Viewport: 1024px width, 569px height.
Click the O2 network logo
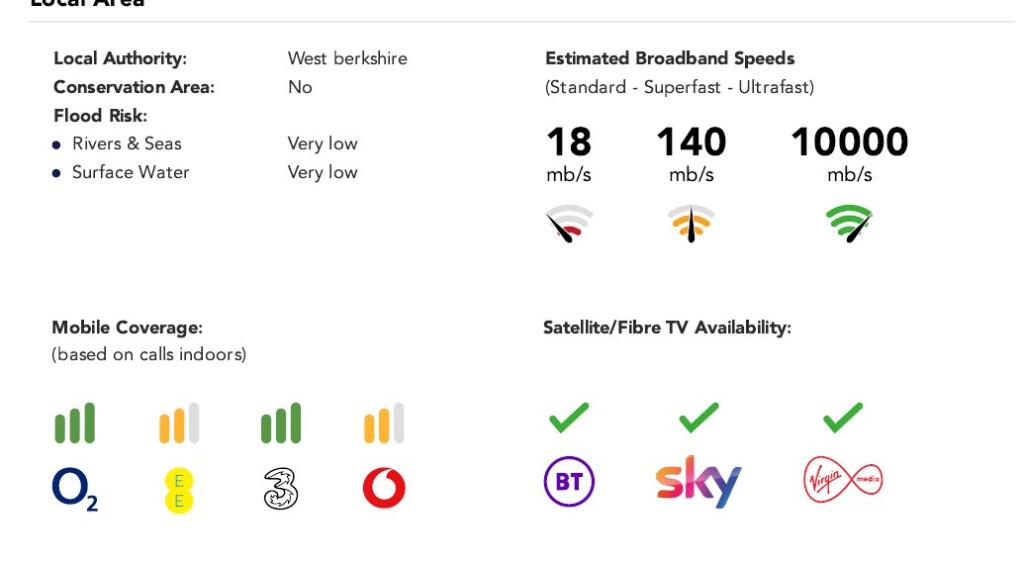coord(75,488)
